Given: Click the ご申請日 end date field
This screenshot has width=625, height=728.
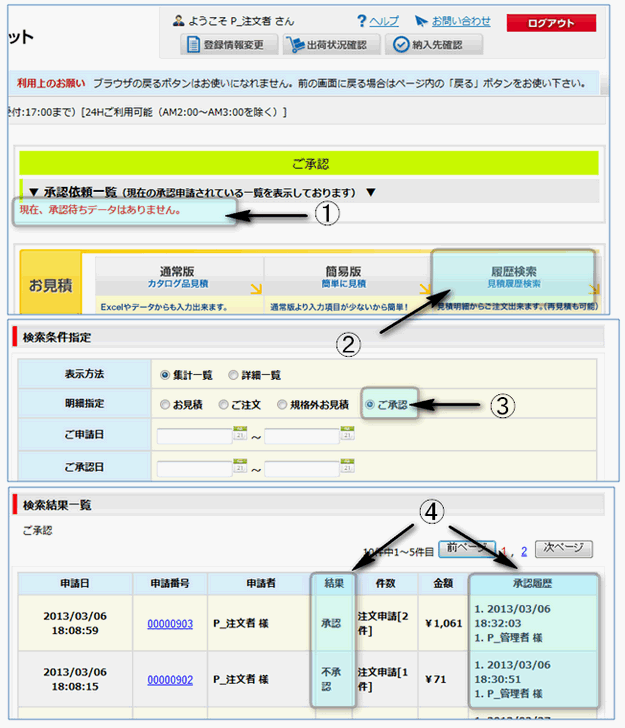Looking at the screenshot, I should coord(302,436).
